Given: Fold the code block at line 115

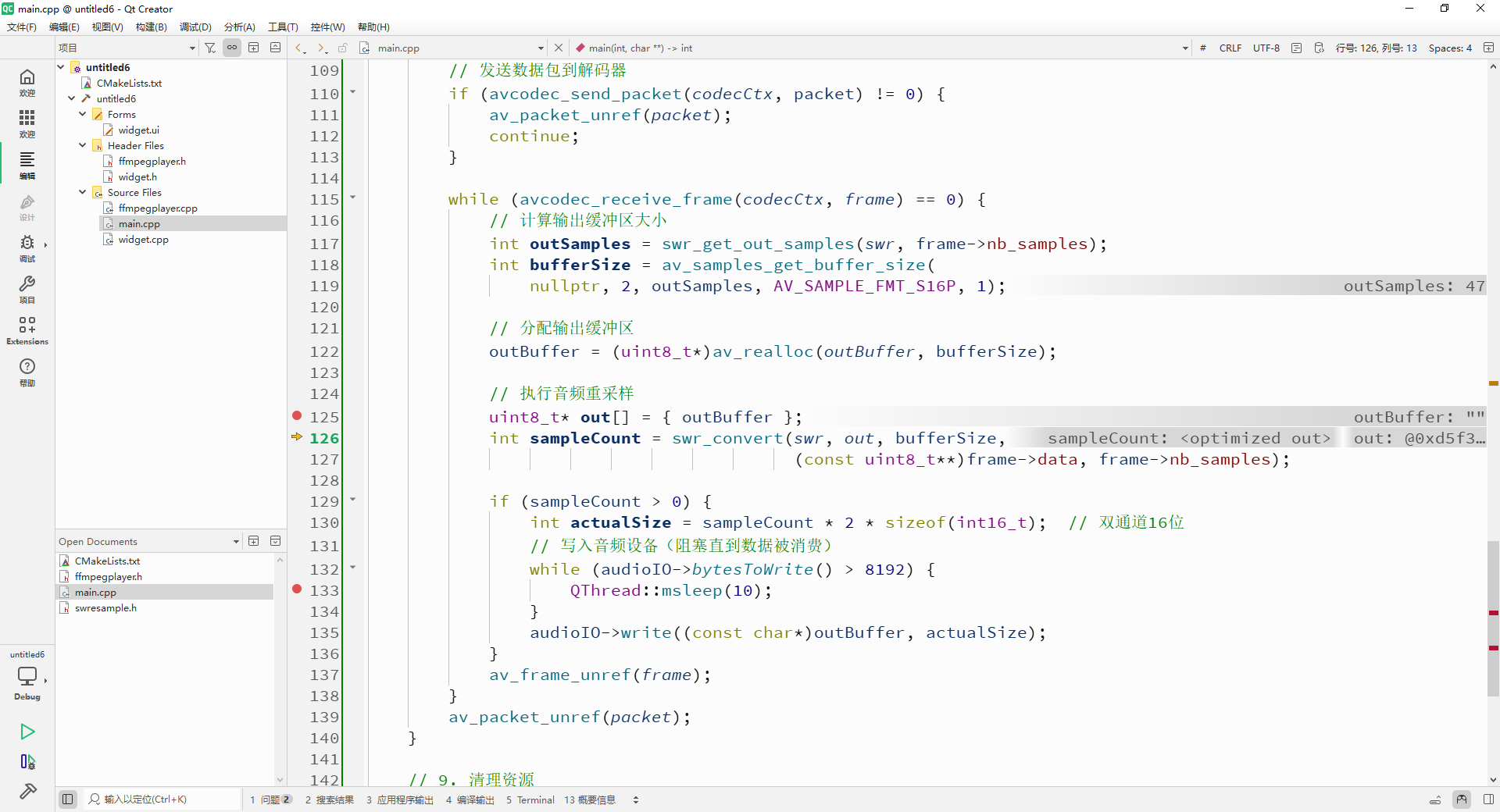Looking at the screenshot, I should 352,198.
